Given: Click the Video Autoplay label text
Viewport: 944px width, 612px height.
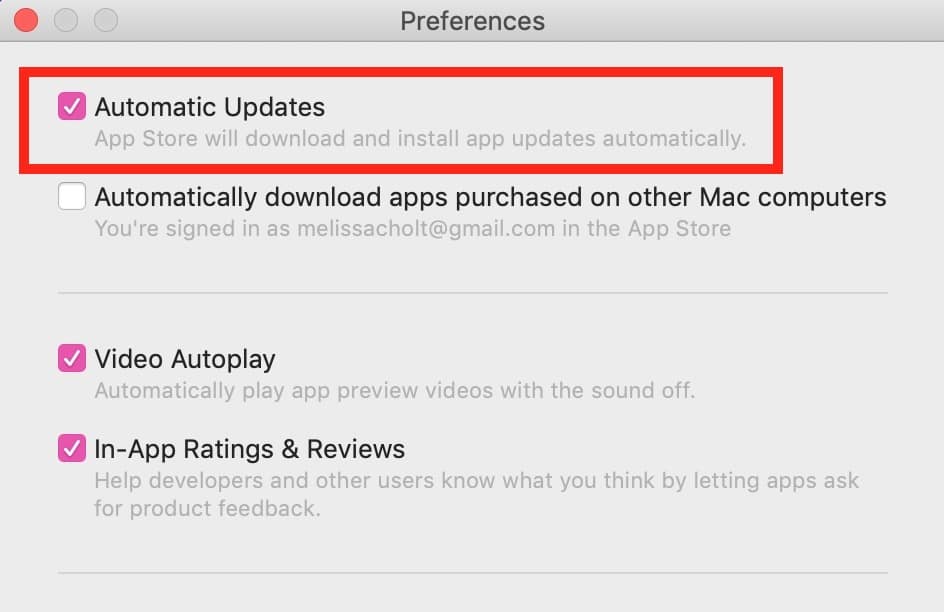Looking at the screenshot, I should click(185, 359).
